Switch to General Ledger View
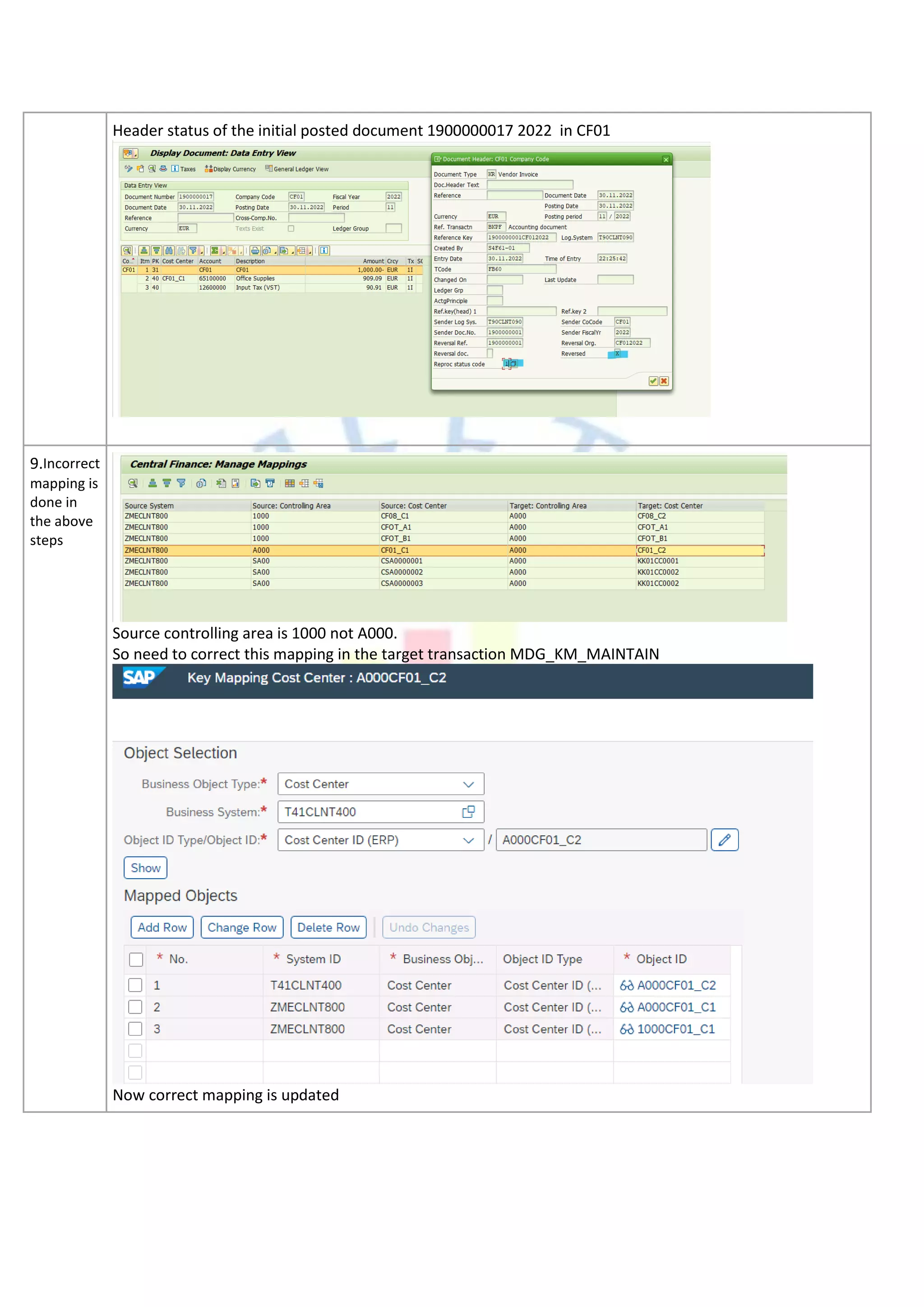924x1307 pixels. click(297, 169)
